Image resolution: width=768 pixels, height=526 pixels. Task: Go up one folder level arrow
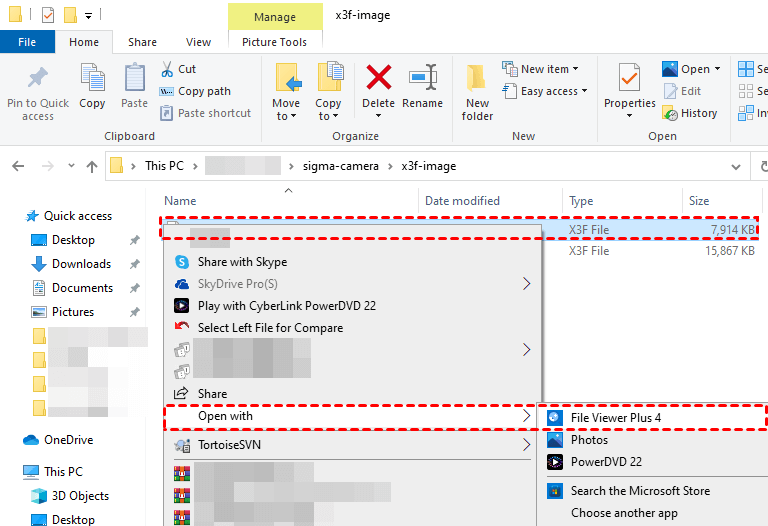click(x=92, y=167)
